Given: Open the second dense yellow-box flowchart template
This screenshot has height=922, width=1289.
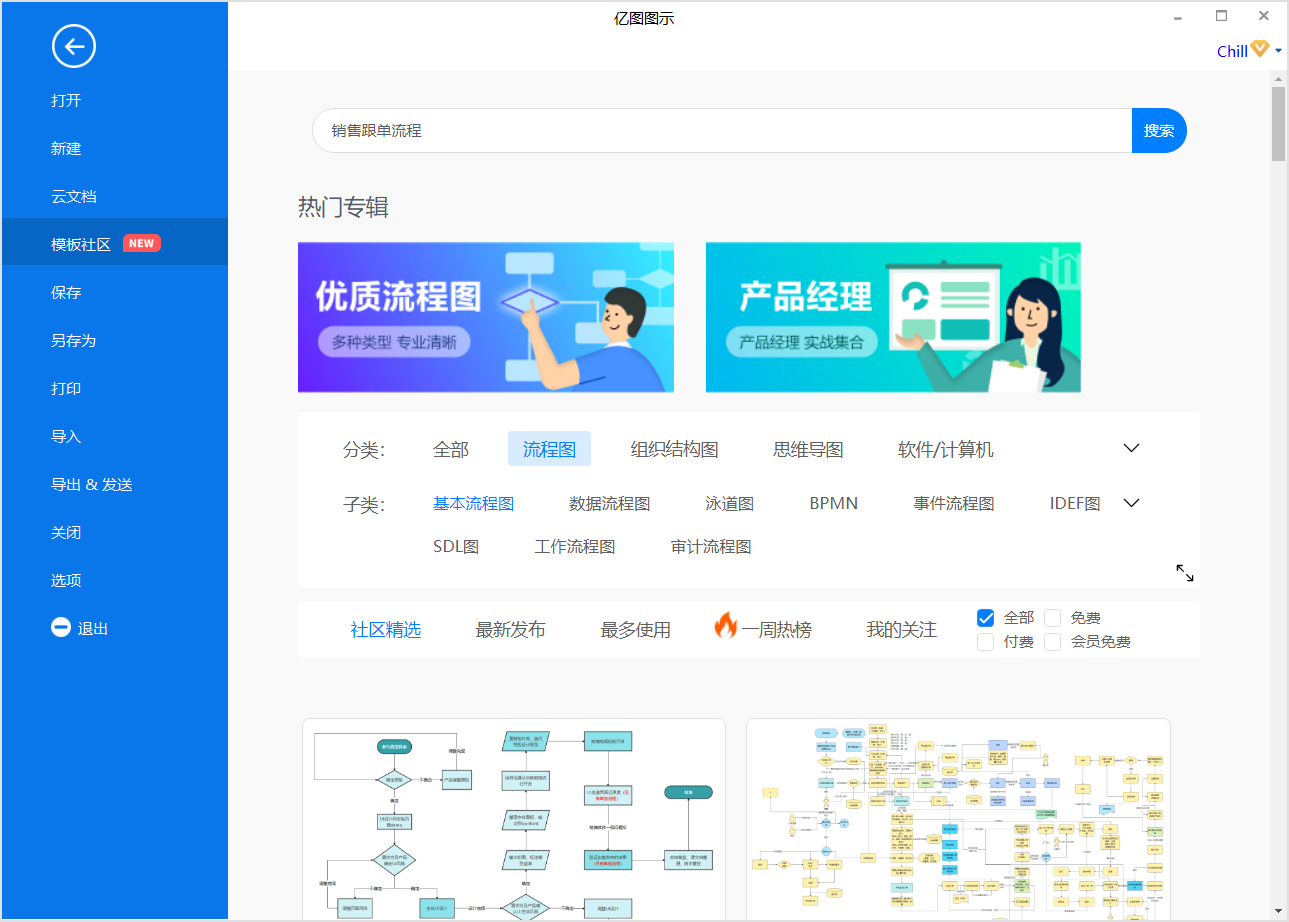Looking at the screenshot, I should [x=958, y=819].
